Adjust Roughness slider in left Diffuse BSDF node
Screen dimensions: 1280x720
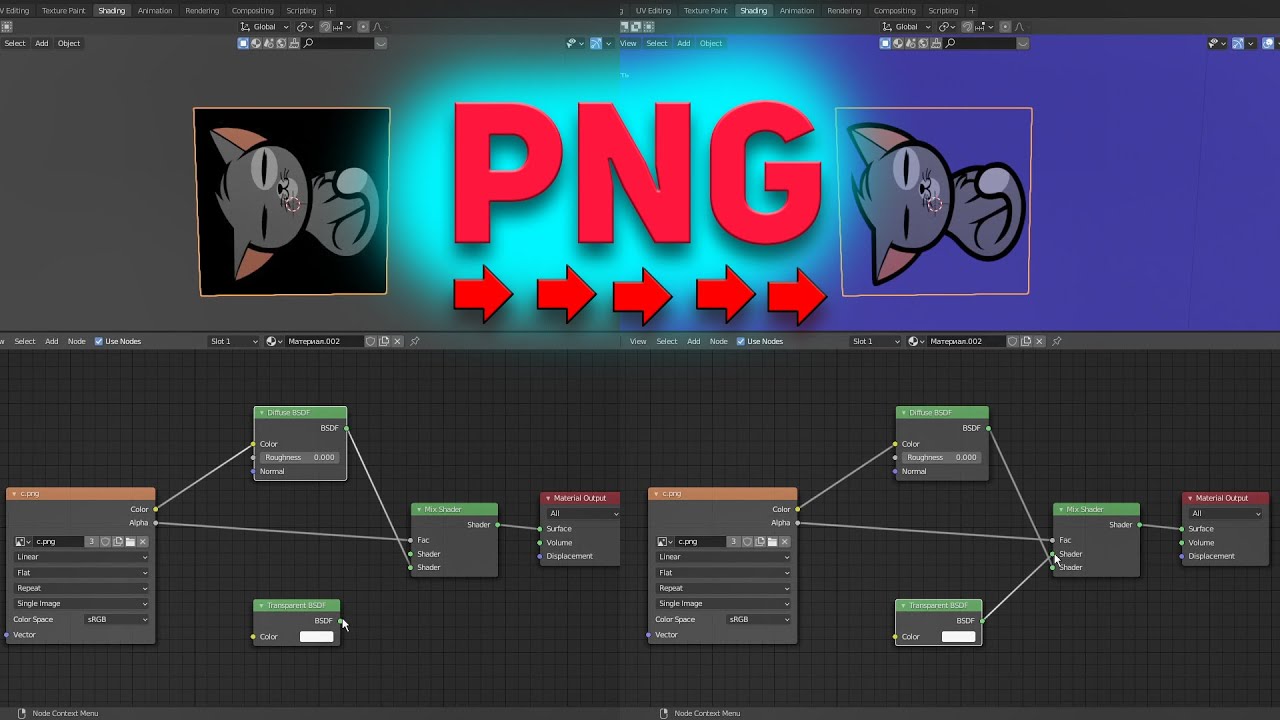pos(300,457)
